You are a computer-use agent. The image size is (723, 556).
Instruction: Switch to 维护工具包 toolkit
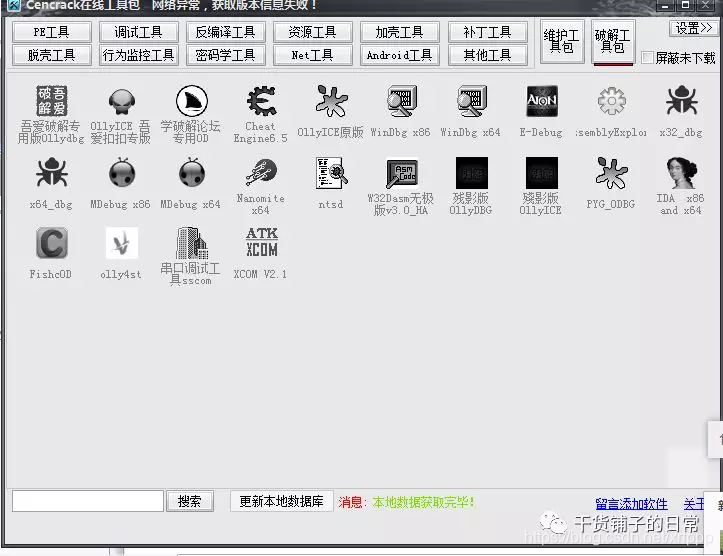click(562, 41)
